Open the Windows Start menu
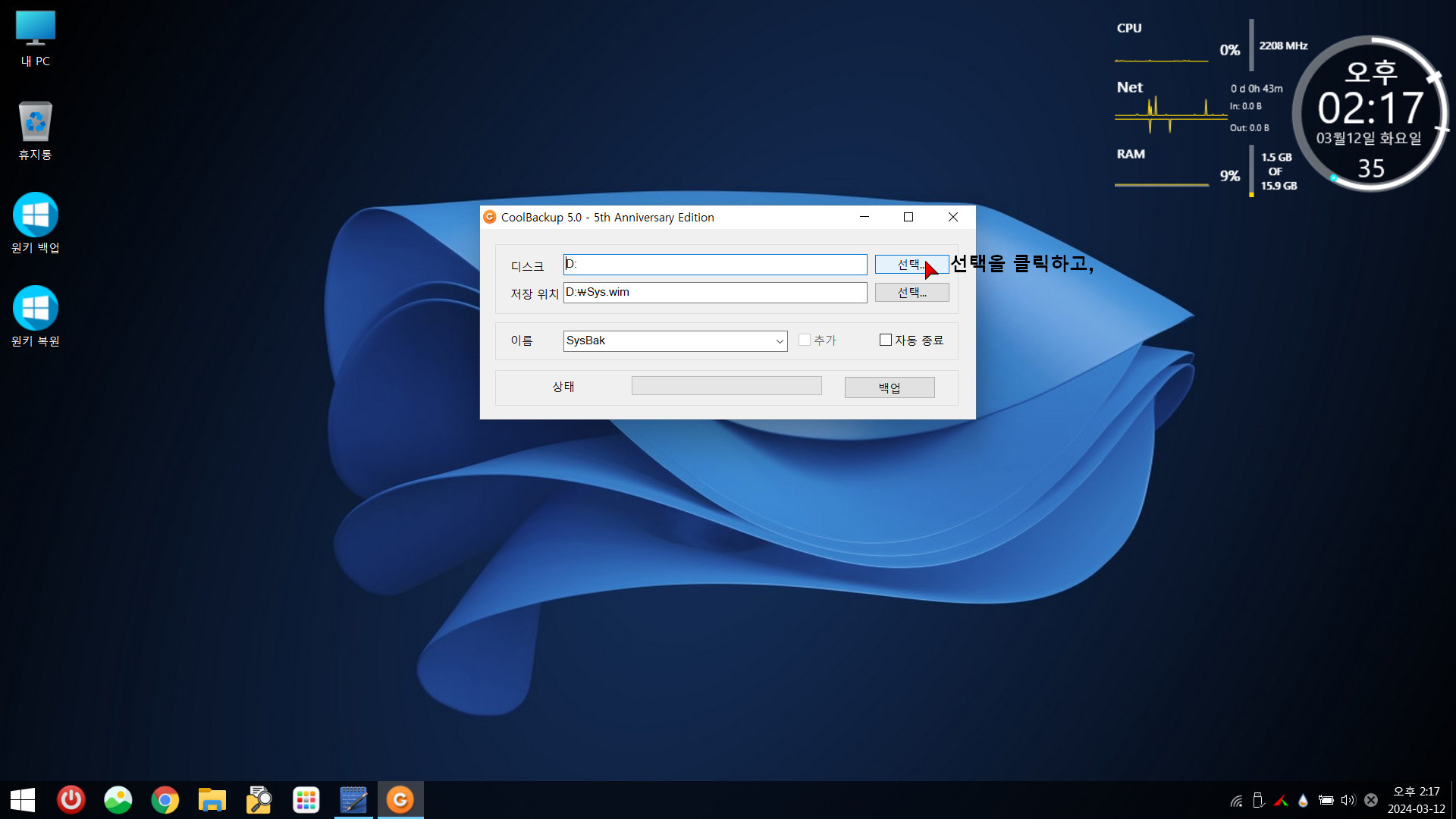Screen dimensions: 1456x819 (23, 800)
